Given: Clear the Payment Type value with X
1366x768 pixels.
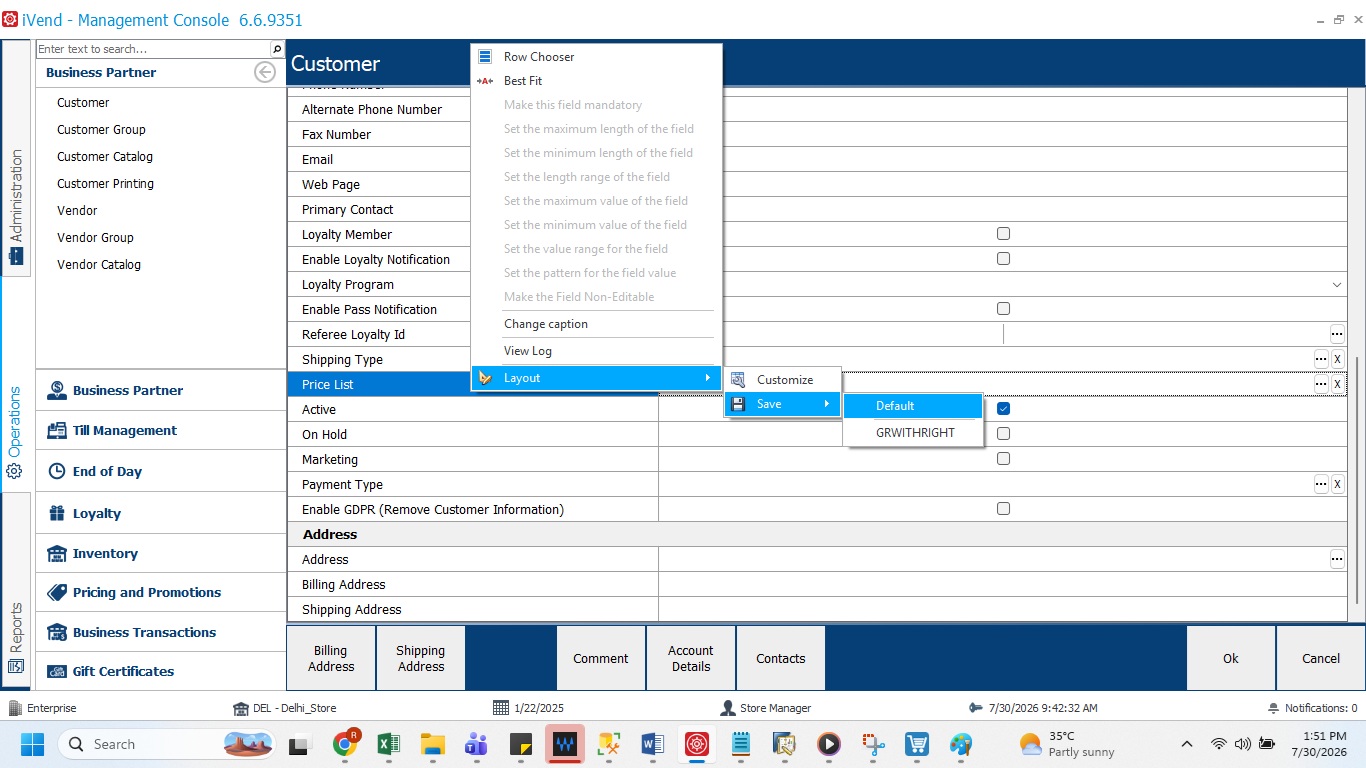Looking at the screenshot, I should [x=1337, y=484].
